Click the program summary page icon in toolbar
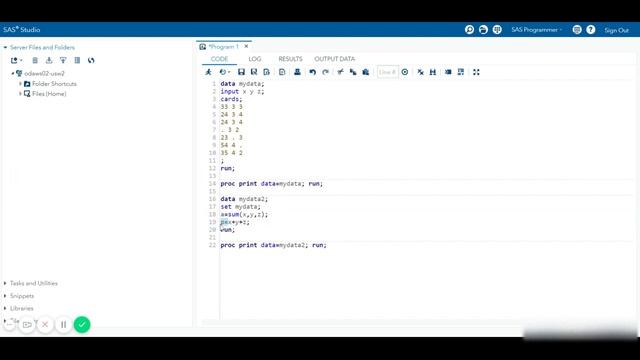640x360 pixels. pos(282,72)
